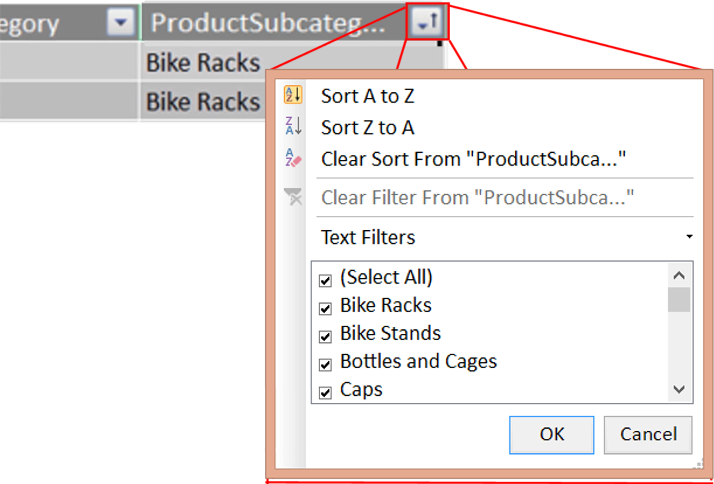Image resolution: width=714 pixels, height=484 pixels.
Task: Click the filter list scroll up arrow
Action: (679, 274)
